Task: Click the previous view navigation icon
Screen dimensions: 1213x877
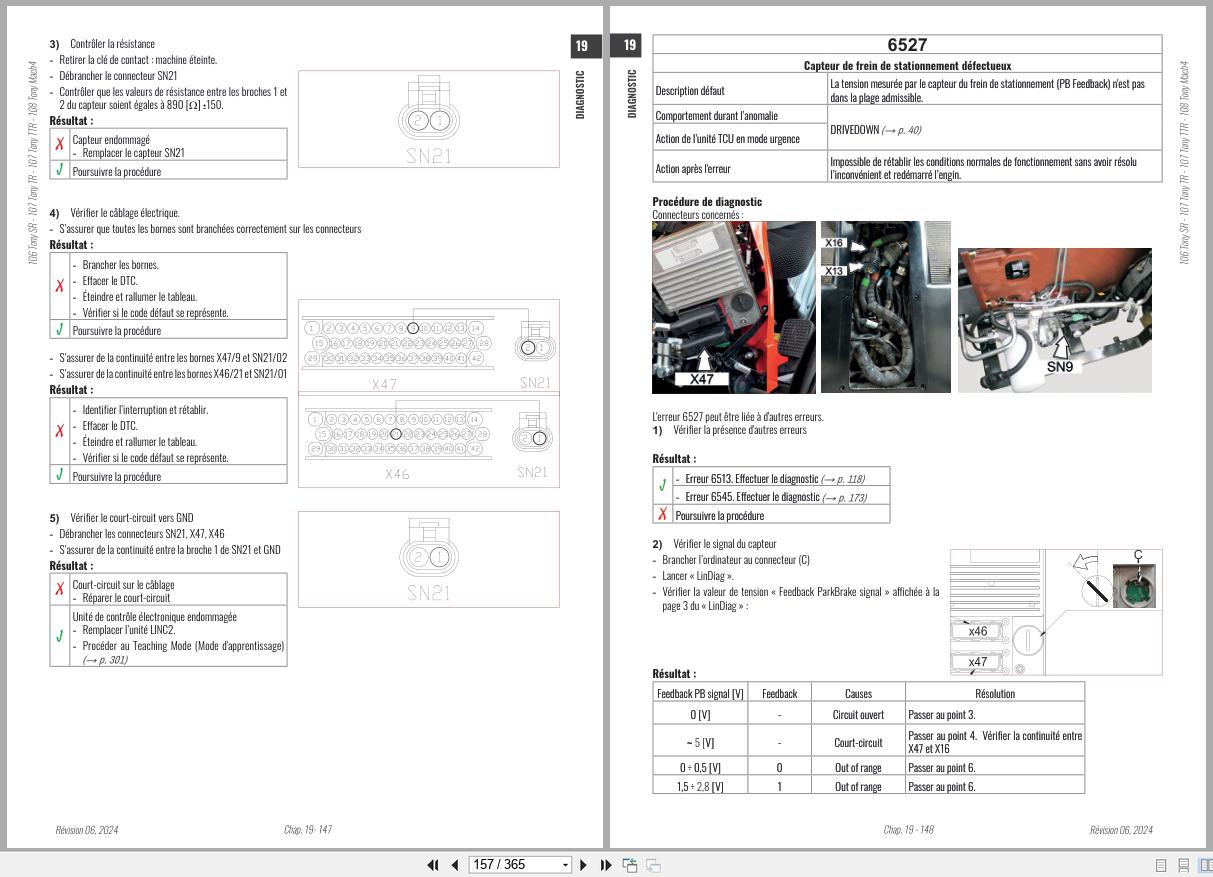Action: pyautogui.click(x=629, y=864)
